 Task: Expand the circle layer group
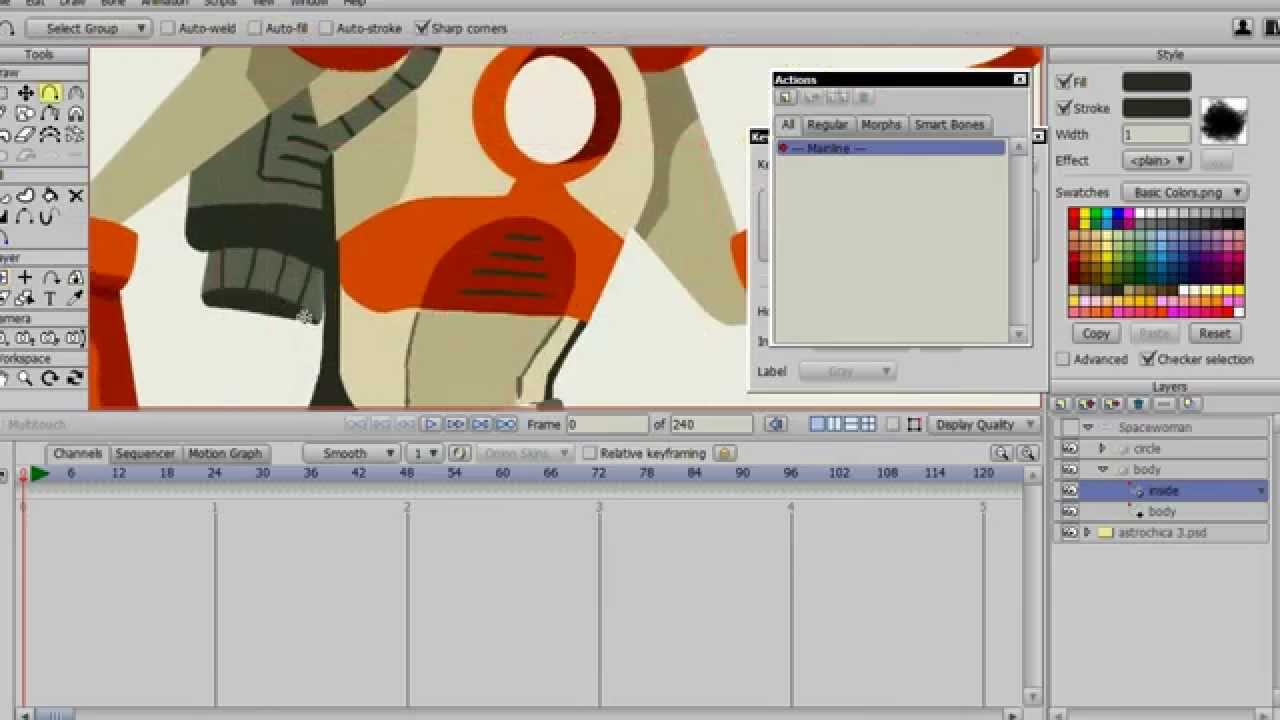pyautogui.click(x=1102, y=449)
